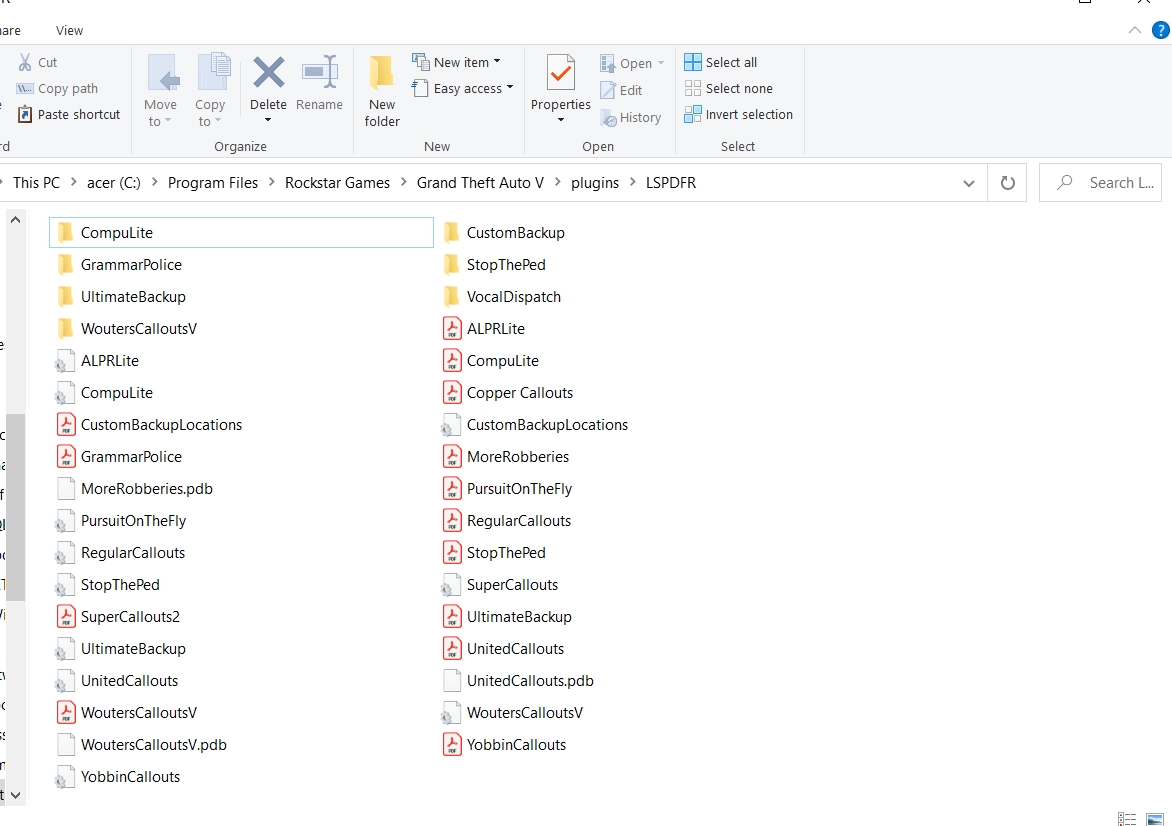Select the MoreRobberies PDF file
Image resolution: width=1172 pixels, height=826 pixels.
coord(506,457)
